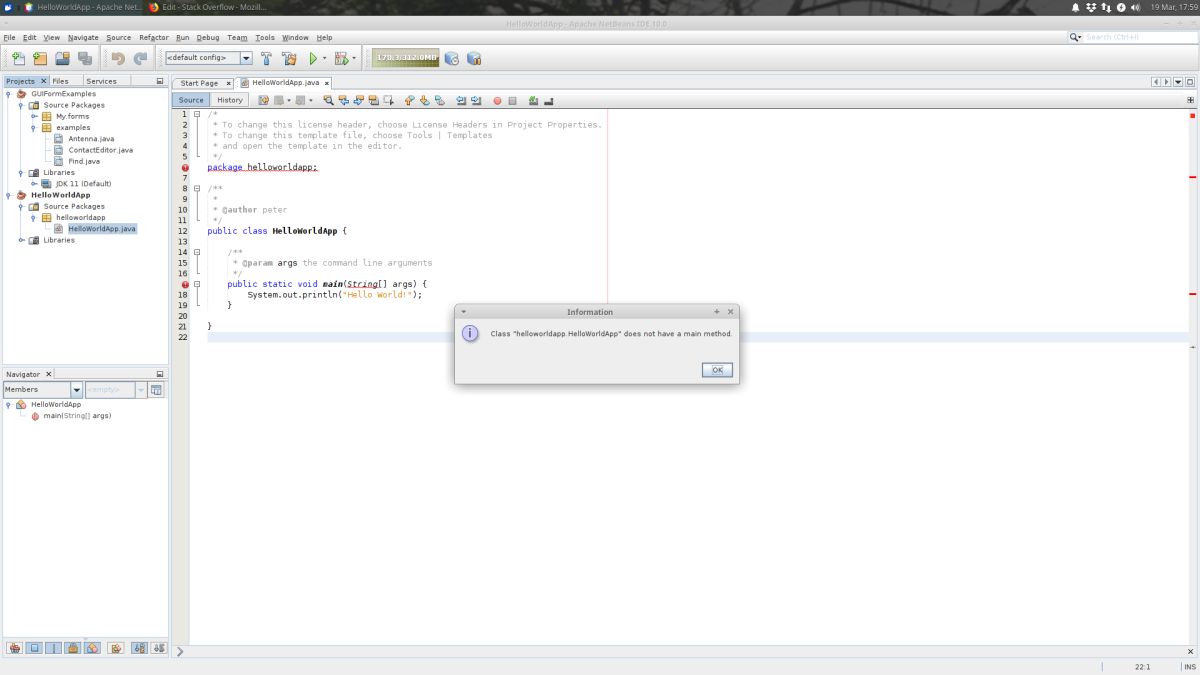The width and height of the screenshot is (1200, 675).
Task: Expand the JDK 11 (Default) library node
Action: click(34, 184)
